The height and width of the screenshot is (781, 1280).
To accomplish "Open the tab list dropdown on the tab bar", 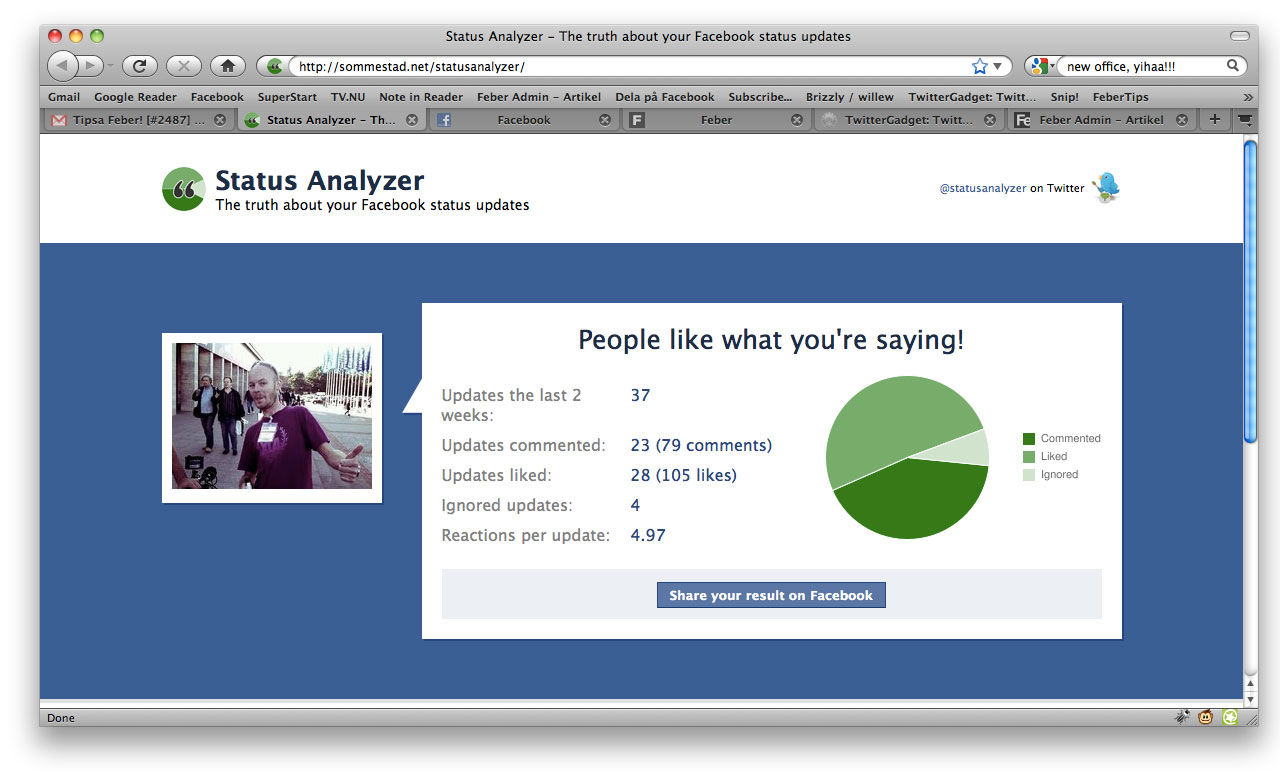I will pyautogui.click(x=1243, y=119).
